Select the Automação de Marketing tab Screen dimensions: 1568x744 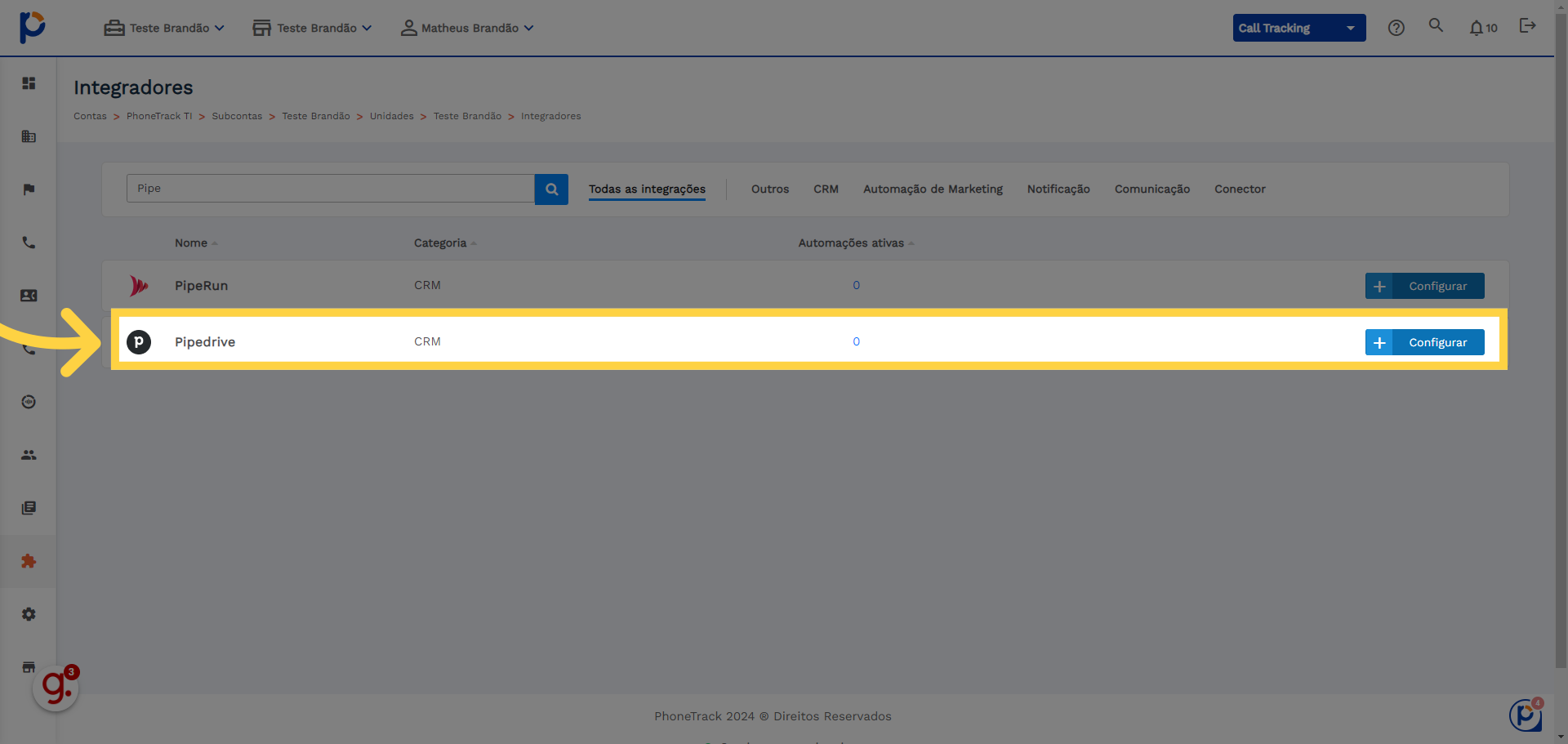coord(933,189)
